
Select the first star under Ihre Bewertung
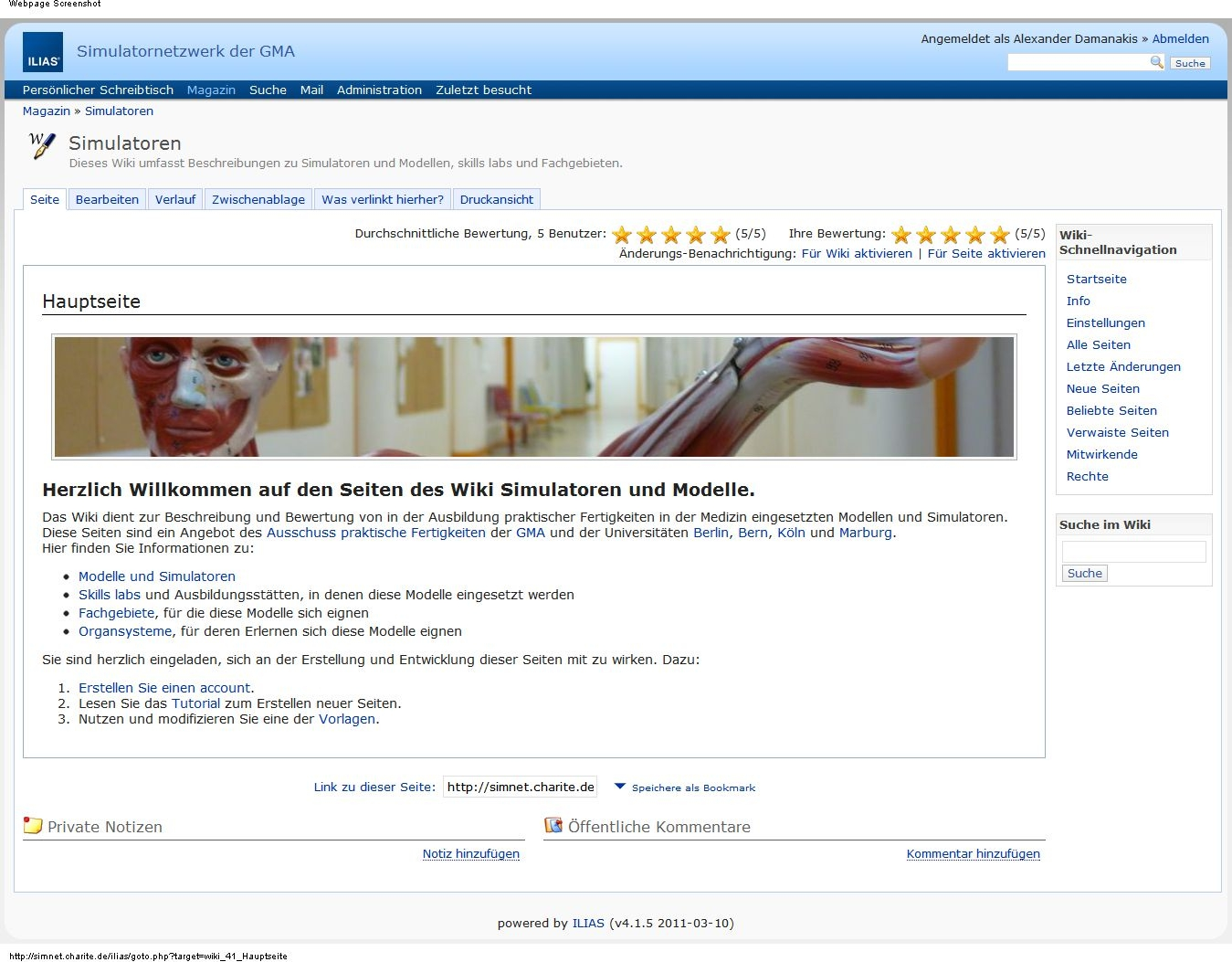[x=901, y=235]
